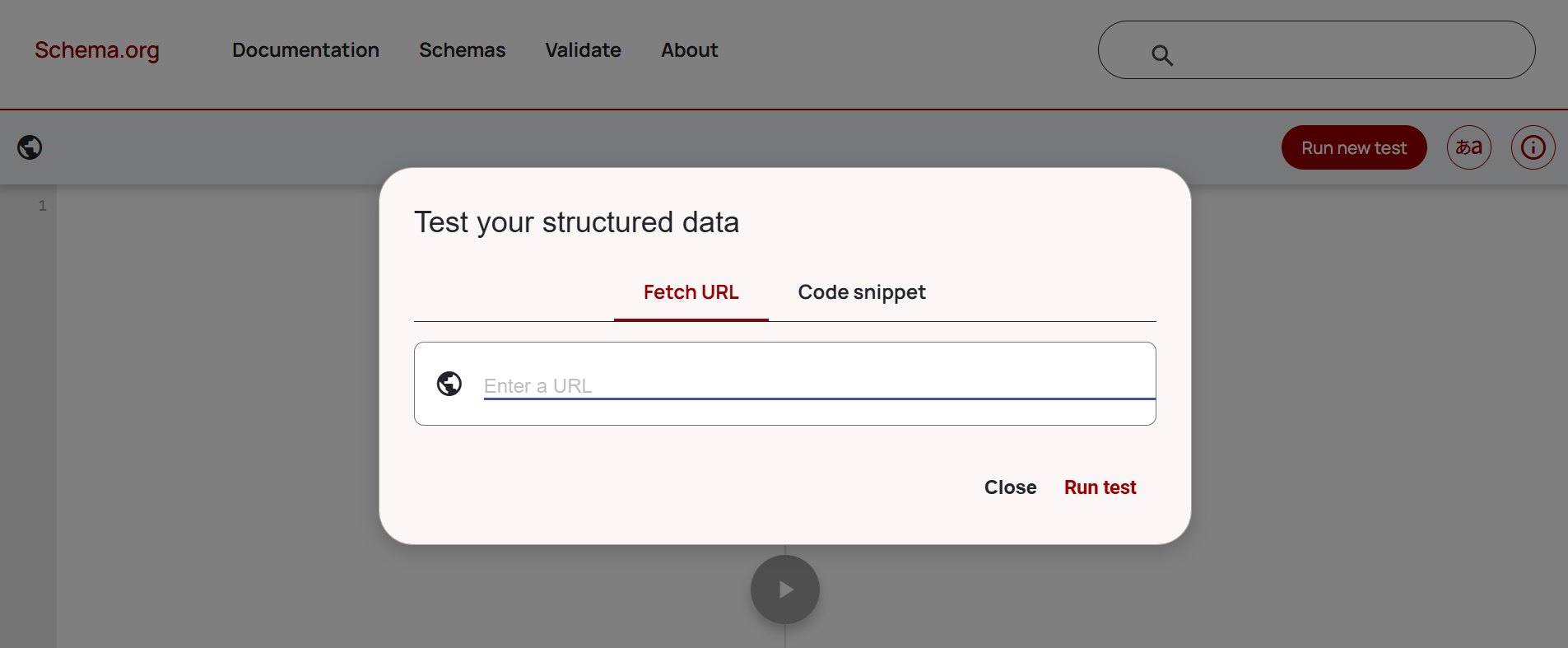
Task: Click the Run new test button
Action: (1354, 147)
